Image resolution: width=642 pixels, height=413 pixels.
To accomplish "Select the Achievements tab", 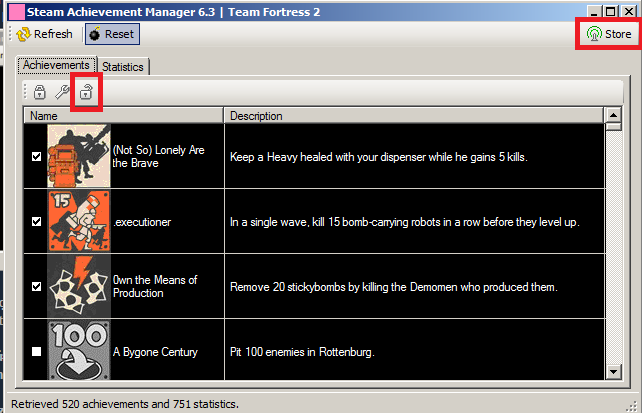I will coord(56,65).
